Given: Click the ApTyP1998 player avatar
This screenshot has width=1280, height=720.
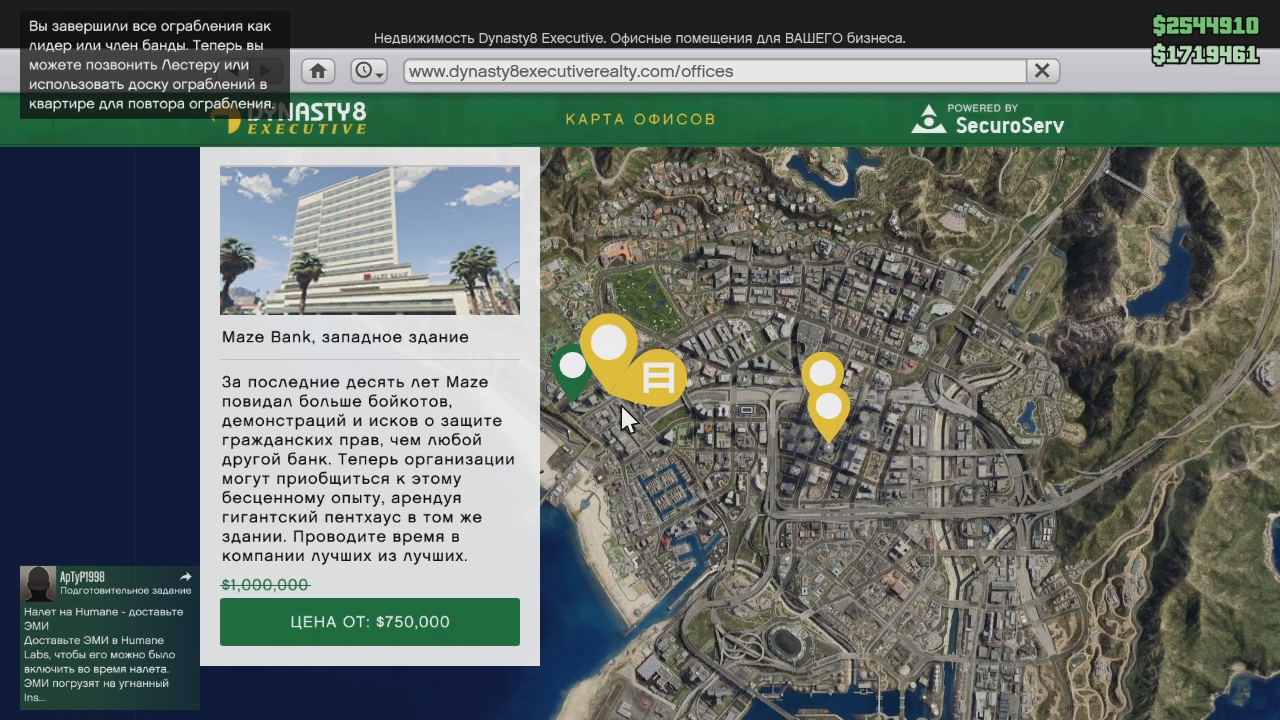Looking at the screenshot, I should tap(38, 583).
